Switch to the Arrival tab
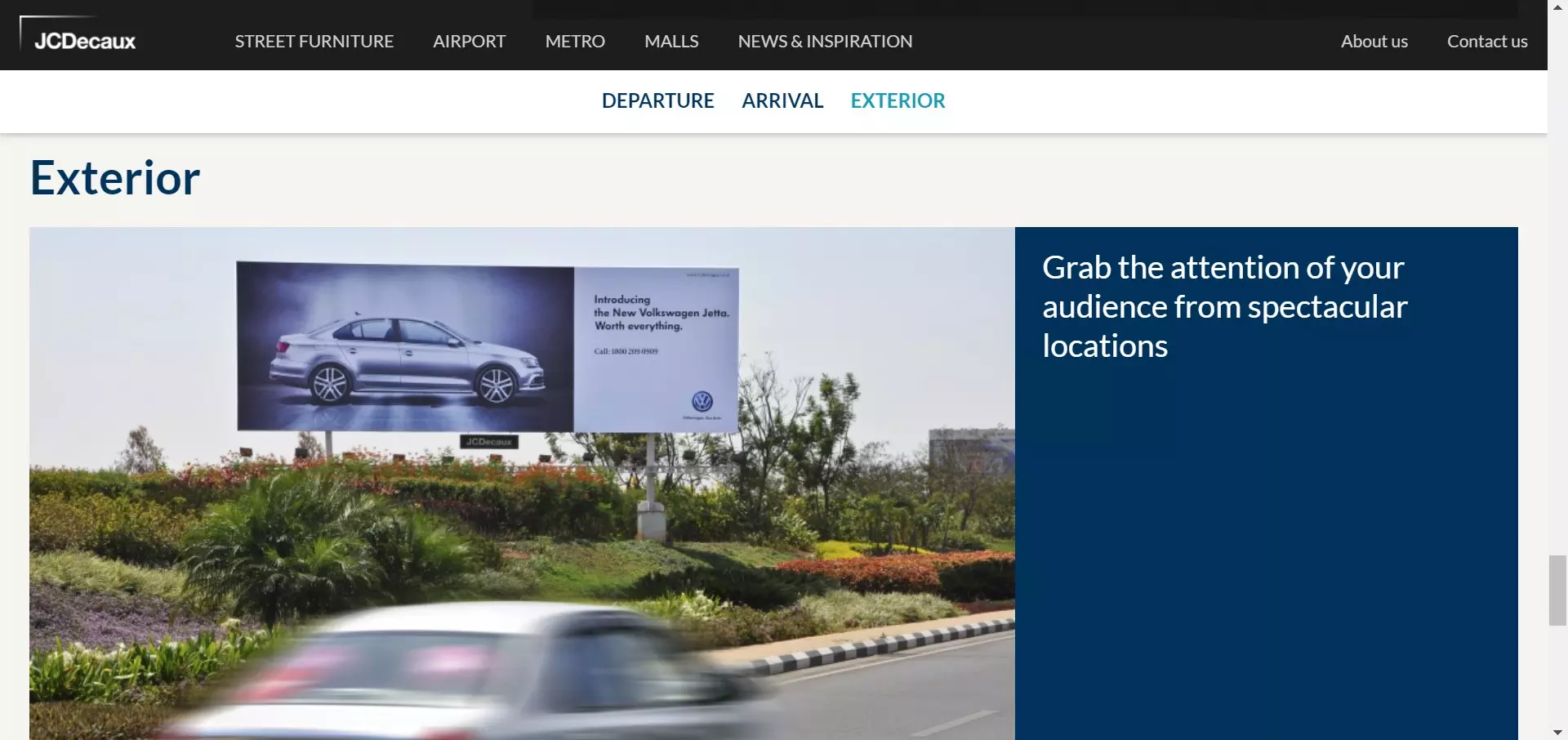1568x740 pixels. coord(782,100)
